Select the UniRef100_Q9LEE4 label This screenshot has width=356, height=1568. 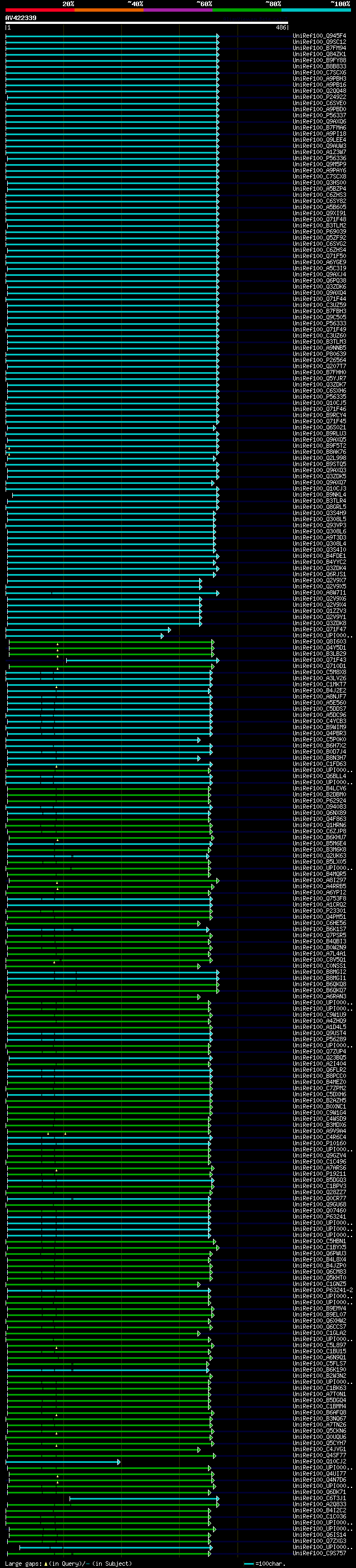point(319,140)
